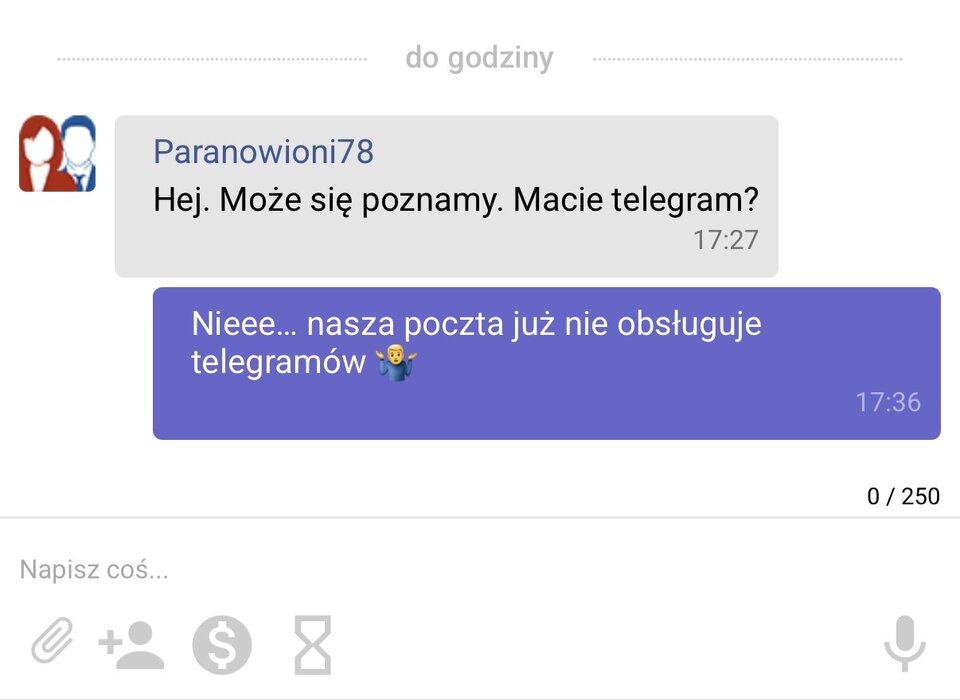Select the sent purple reply bubble

click(x=546, y=363)
